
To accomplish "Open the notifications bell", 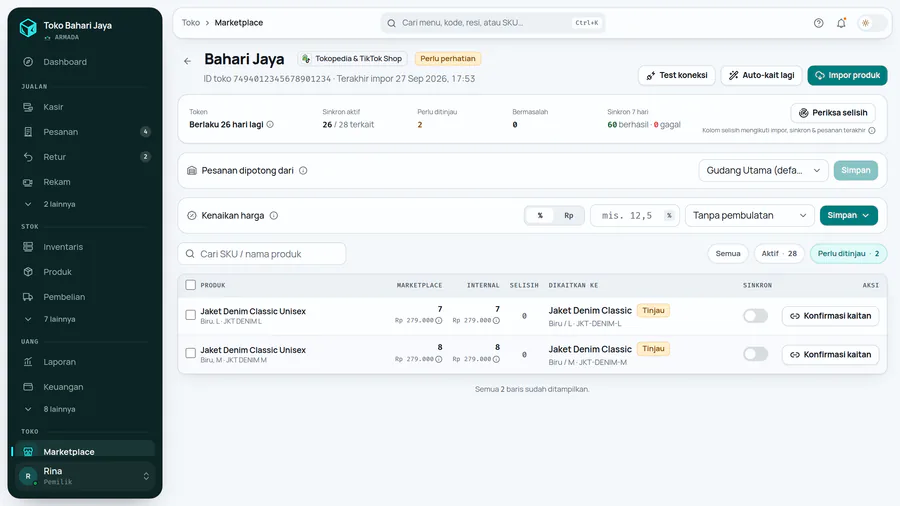I will point(841,23).
